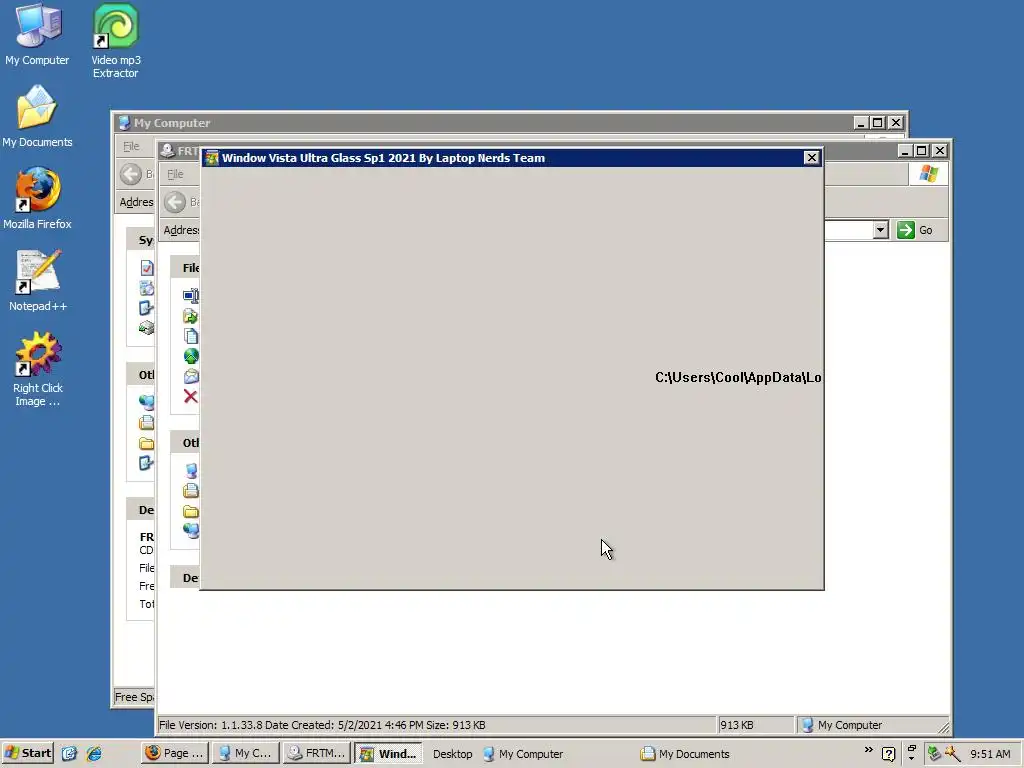
Task: Open Right Click Image desktop shortcut
Action: pyautogui.click(x=38, y=369)
